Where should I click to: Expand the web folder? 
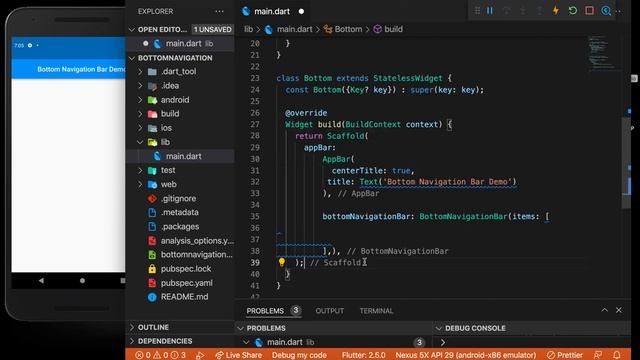click(x=140, y=184)
